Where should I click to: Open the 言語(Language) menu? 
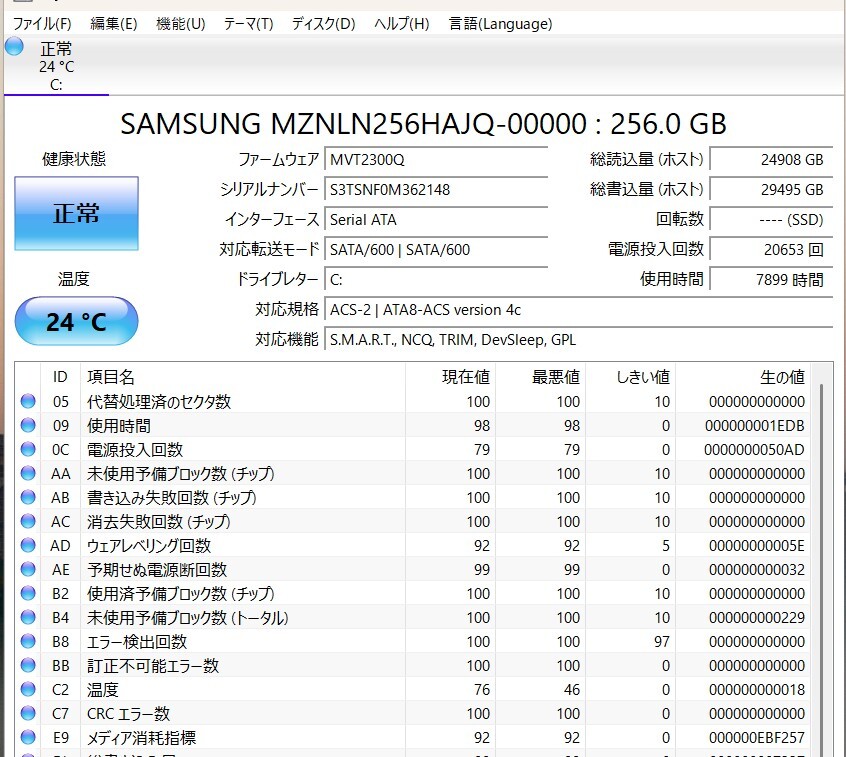(x=500, y=24)
